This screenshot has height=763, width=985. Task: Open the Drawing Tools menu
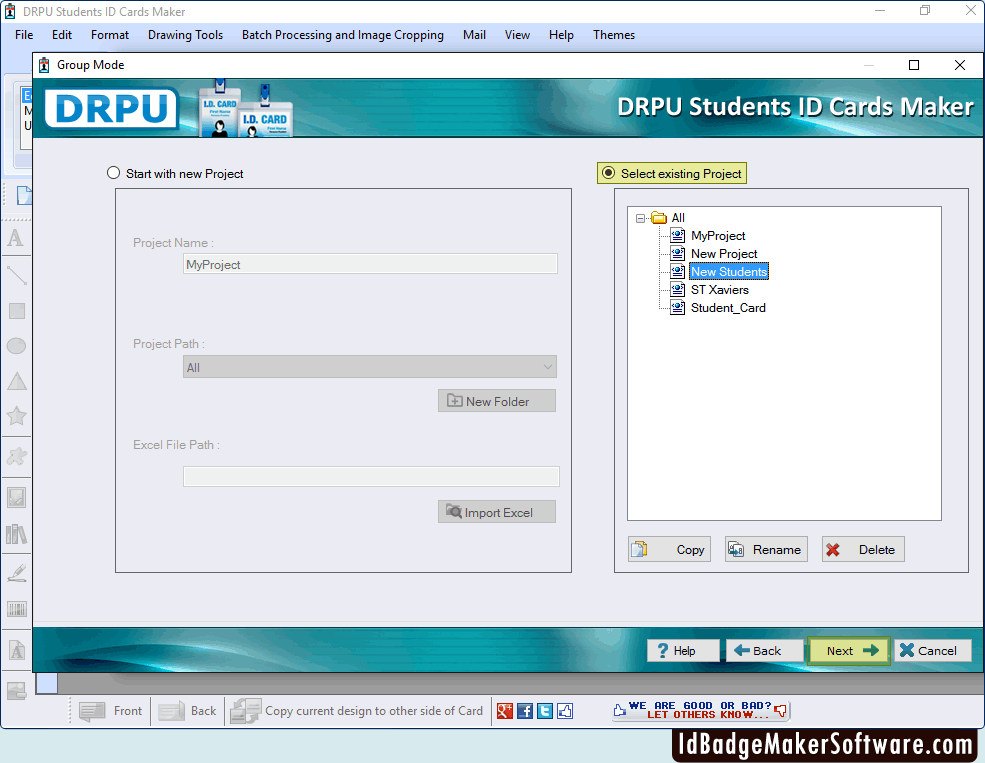(185, 35)
